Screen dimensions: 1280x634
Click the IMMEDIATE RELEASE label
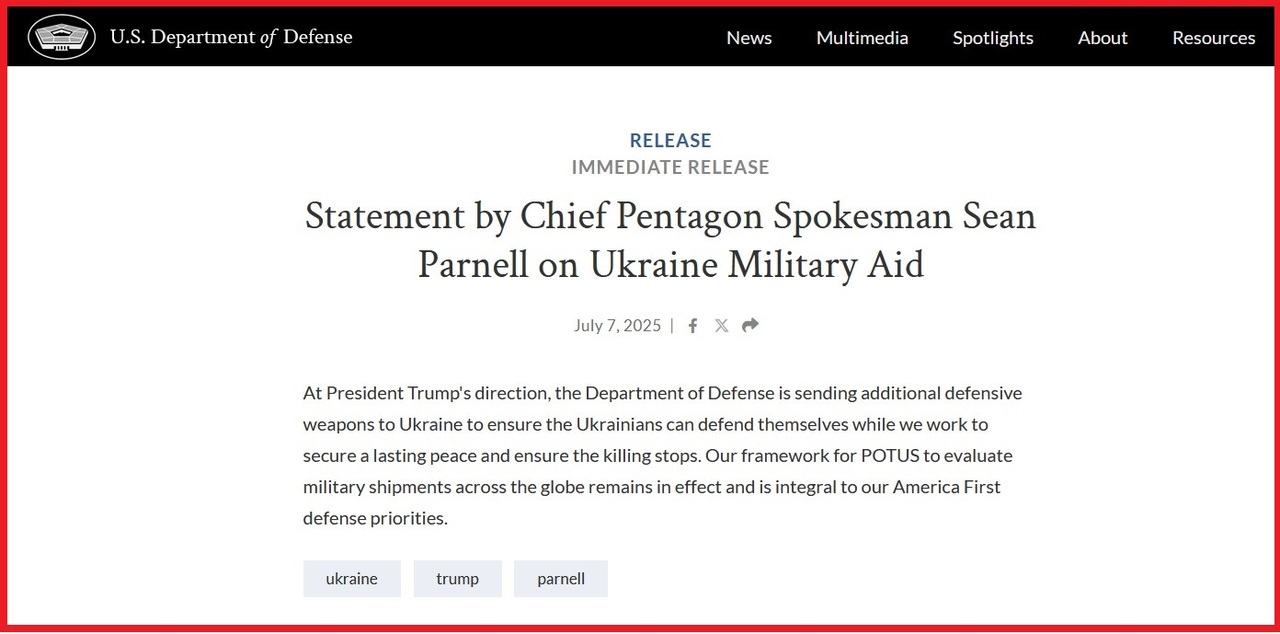point(670,167)
